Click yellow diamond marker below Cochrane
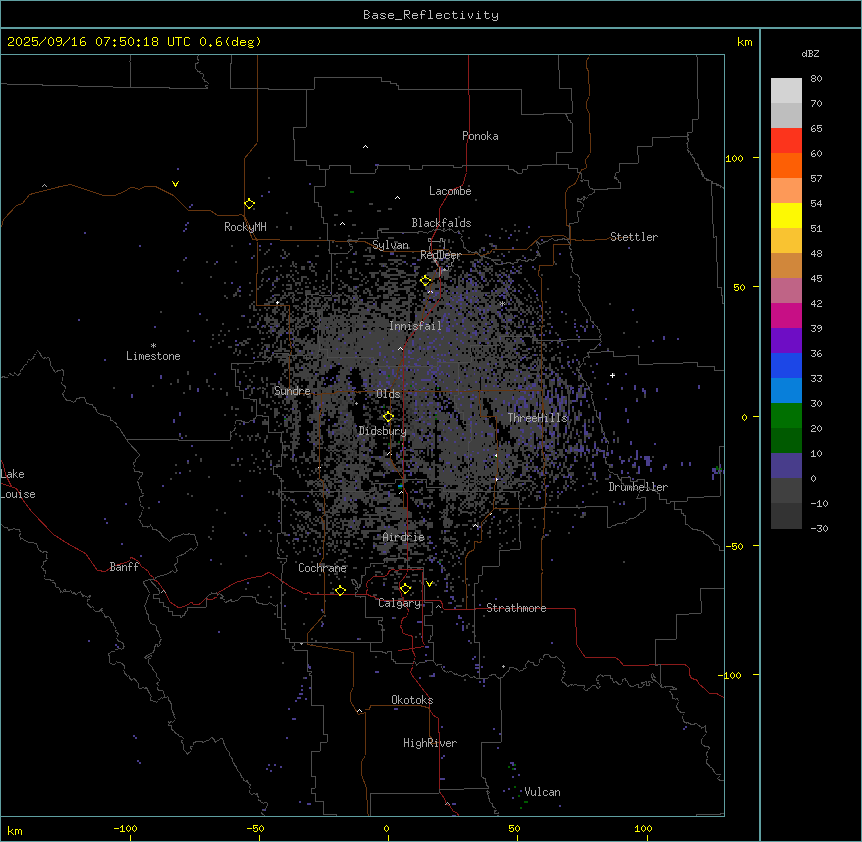The width and height of the screenshot is (862, 842). click(x=340, y=590)
